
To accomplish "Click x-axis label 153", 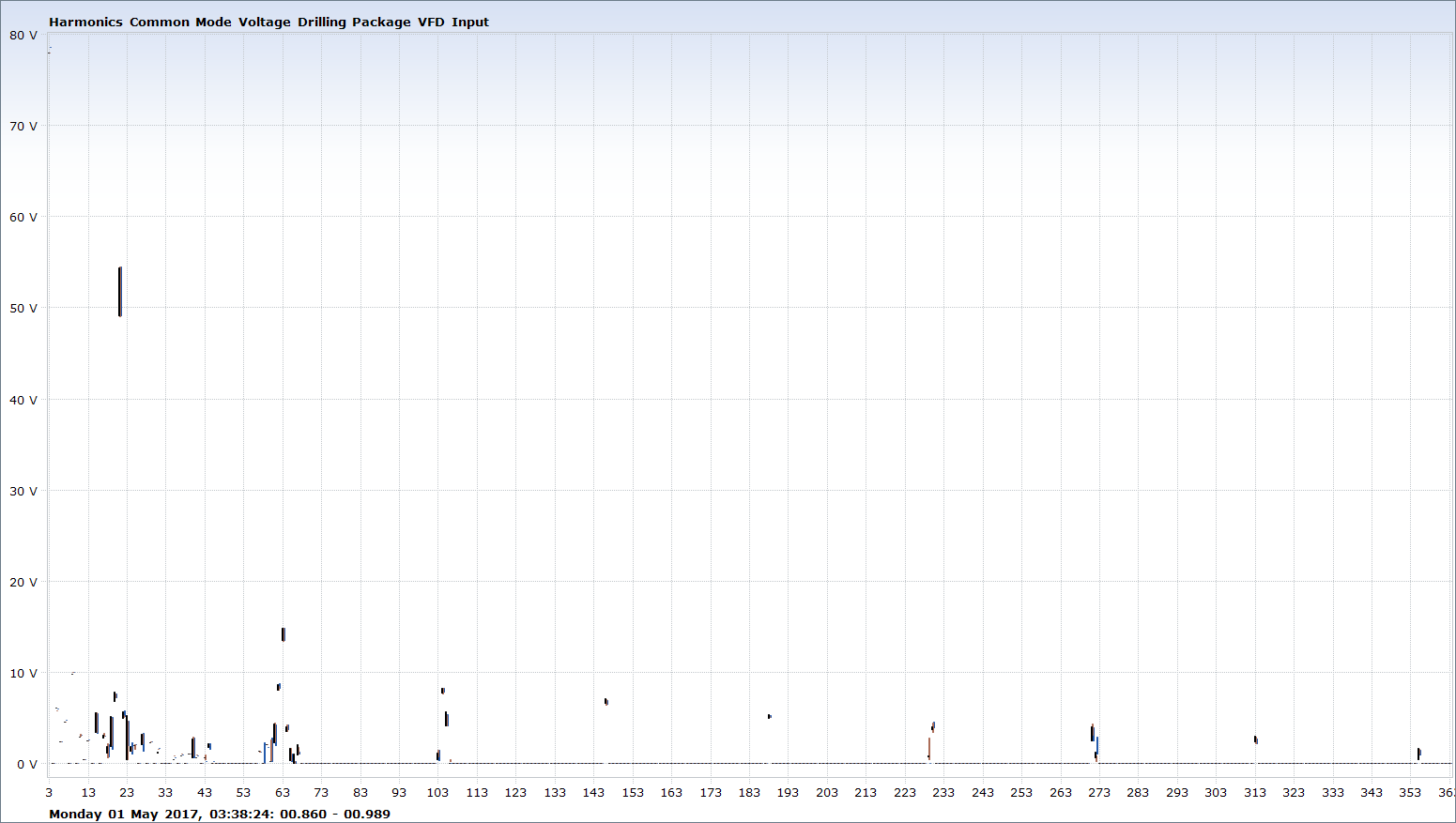I will 633,792.
